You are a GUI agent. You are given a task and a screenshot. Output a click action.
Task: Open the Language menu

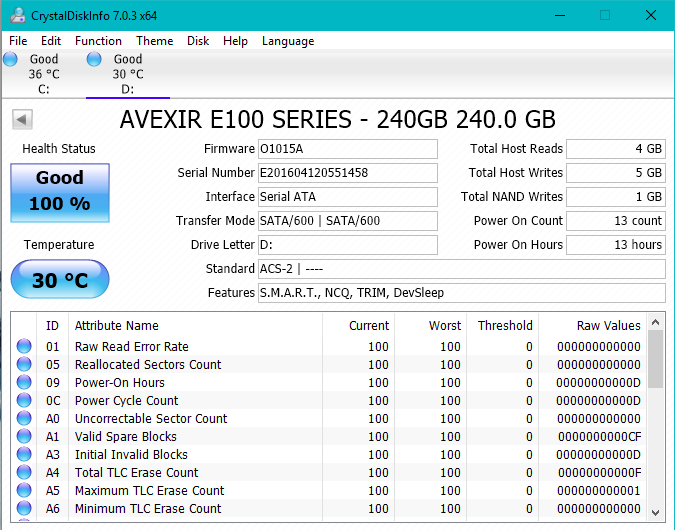[288, 41]
